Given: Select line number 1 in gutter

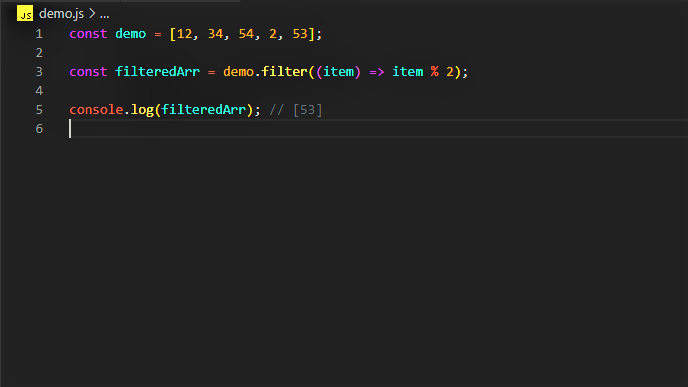Looking at the screenshot, I should pyautogui.click(x=39, y=34).
